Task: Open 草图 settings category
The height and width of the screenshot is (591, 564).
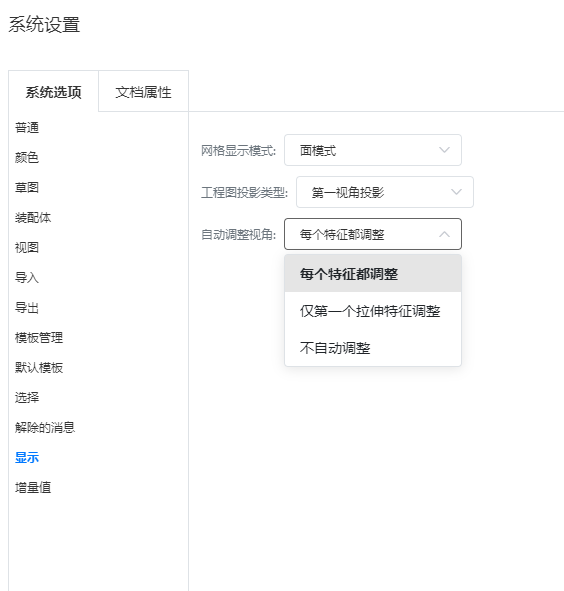Action: [27, 187]
